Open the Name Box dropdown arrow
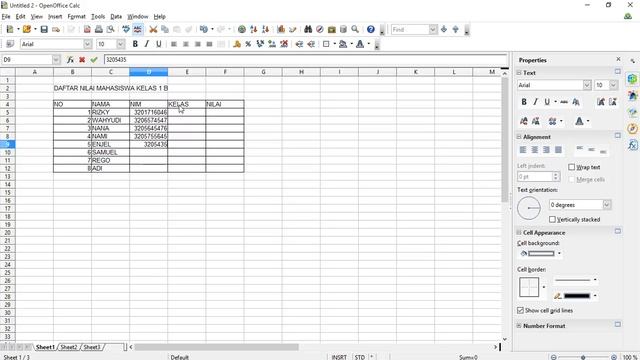This screenshot has height=360, width=640. tap(56, 60)
